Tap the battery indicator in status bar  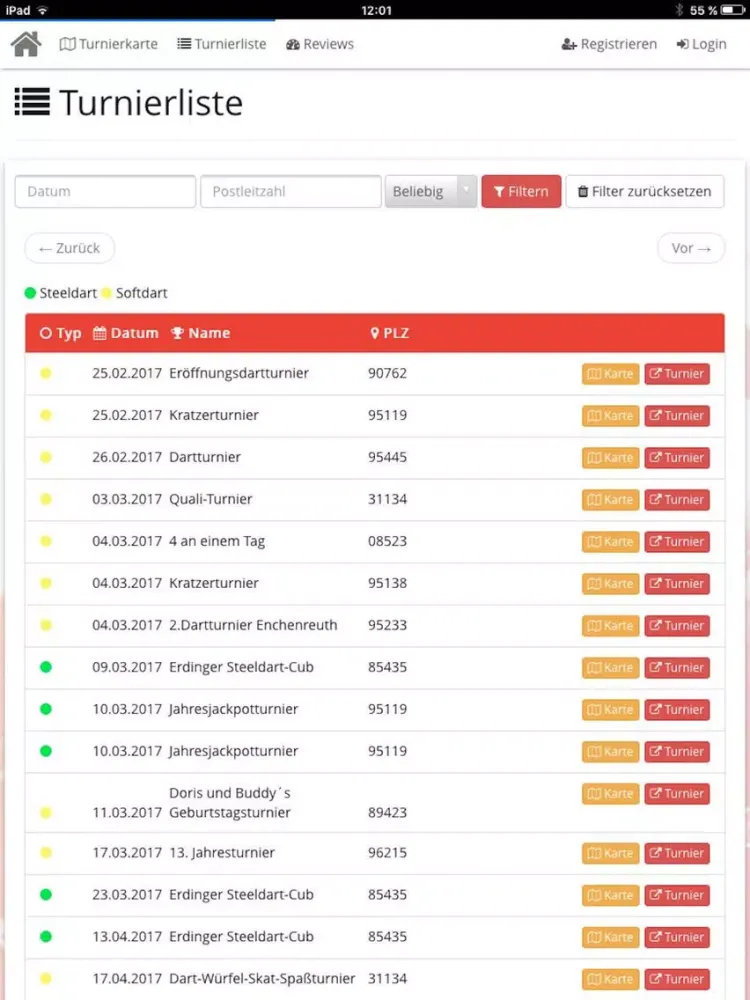point(733,10)
